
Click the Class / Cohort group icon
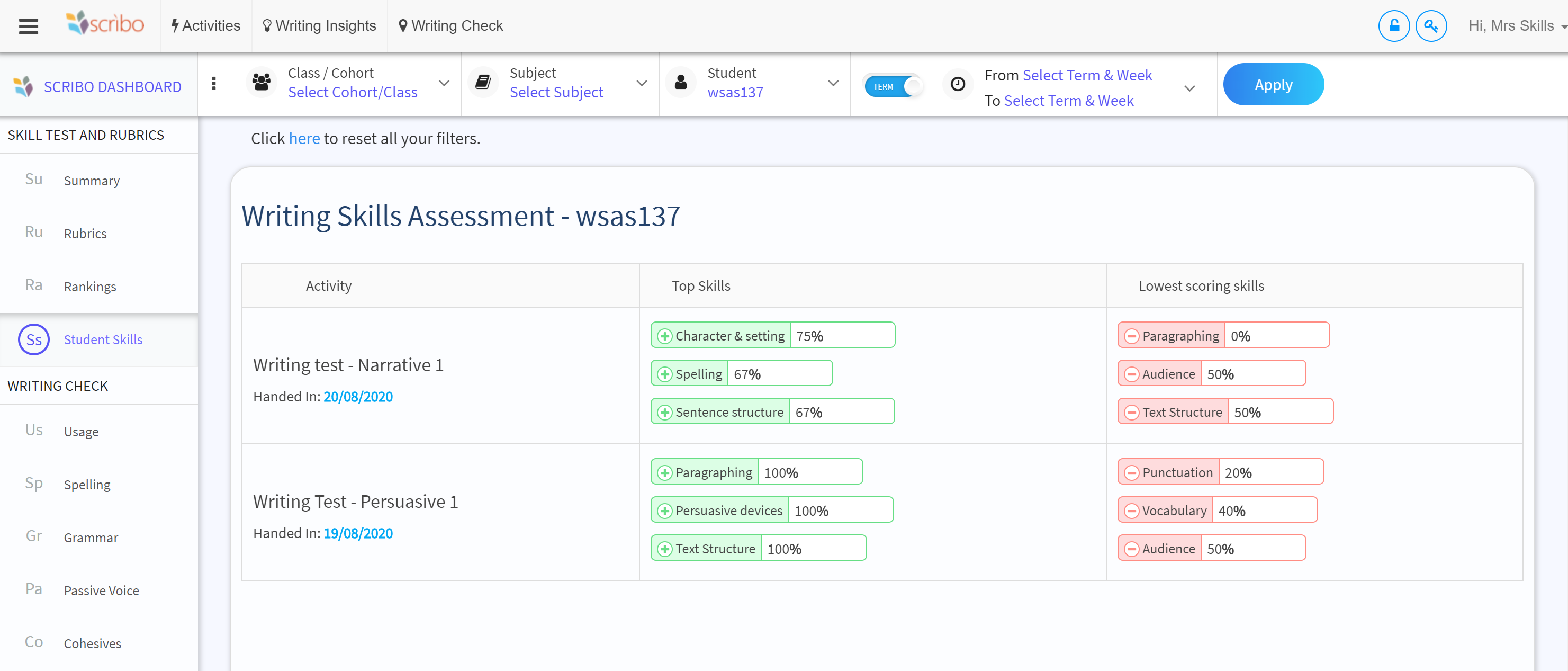click(262, 82)
